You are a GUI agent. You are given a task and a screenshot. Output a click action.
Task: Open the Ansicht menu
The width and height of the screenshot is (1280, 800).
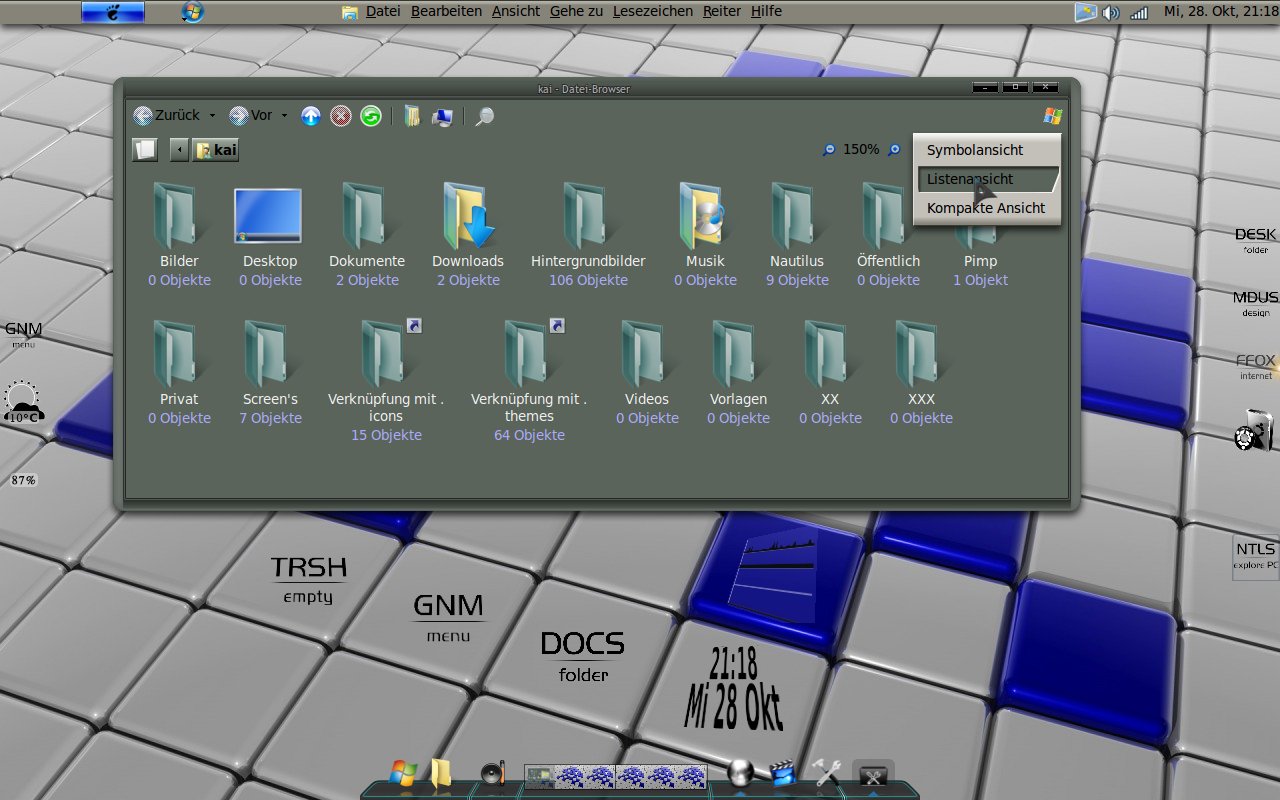(515, 11)
